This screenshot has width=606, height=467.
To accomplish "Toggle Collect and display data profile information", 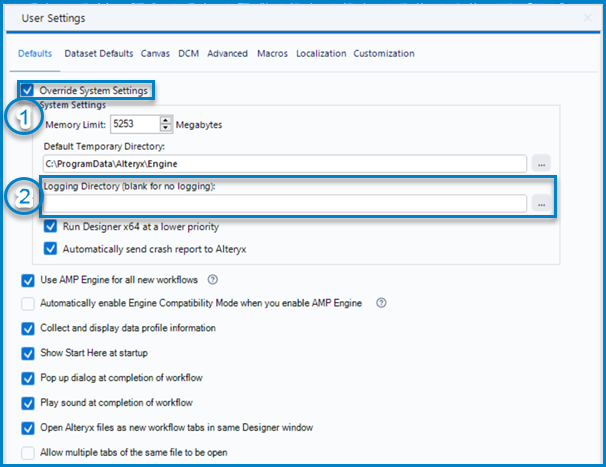I will pos(28,328).
